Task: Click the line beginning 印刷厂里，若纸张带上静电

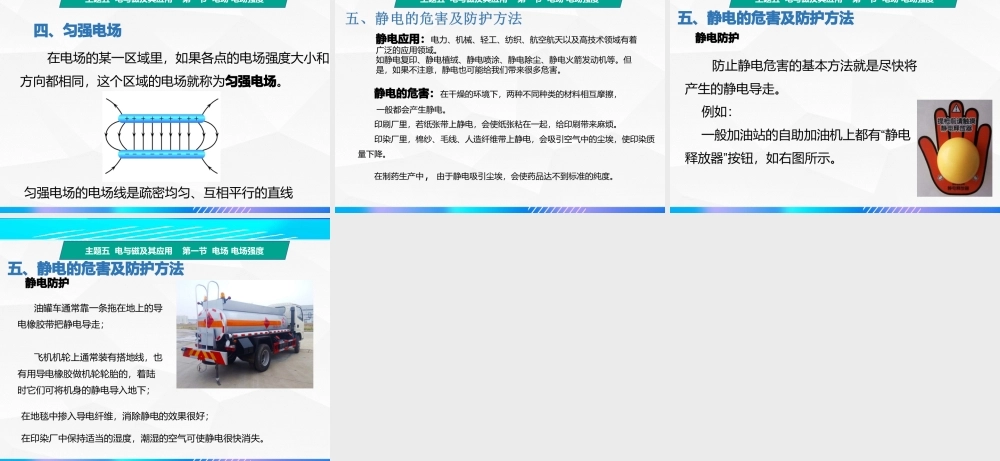Action: (496, 124)
